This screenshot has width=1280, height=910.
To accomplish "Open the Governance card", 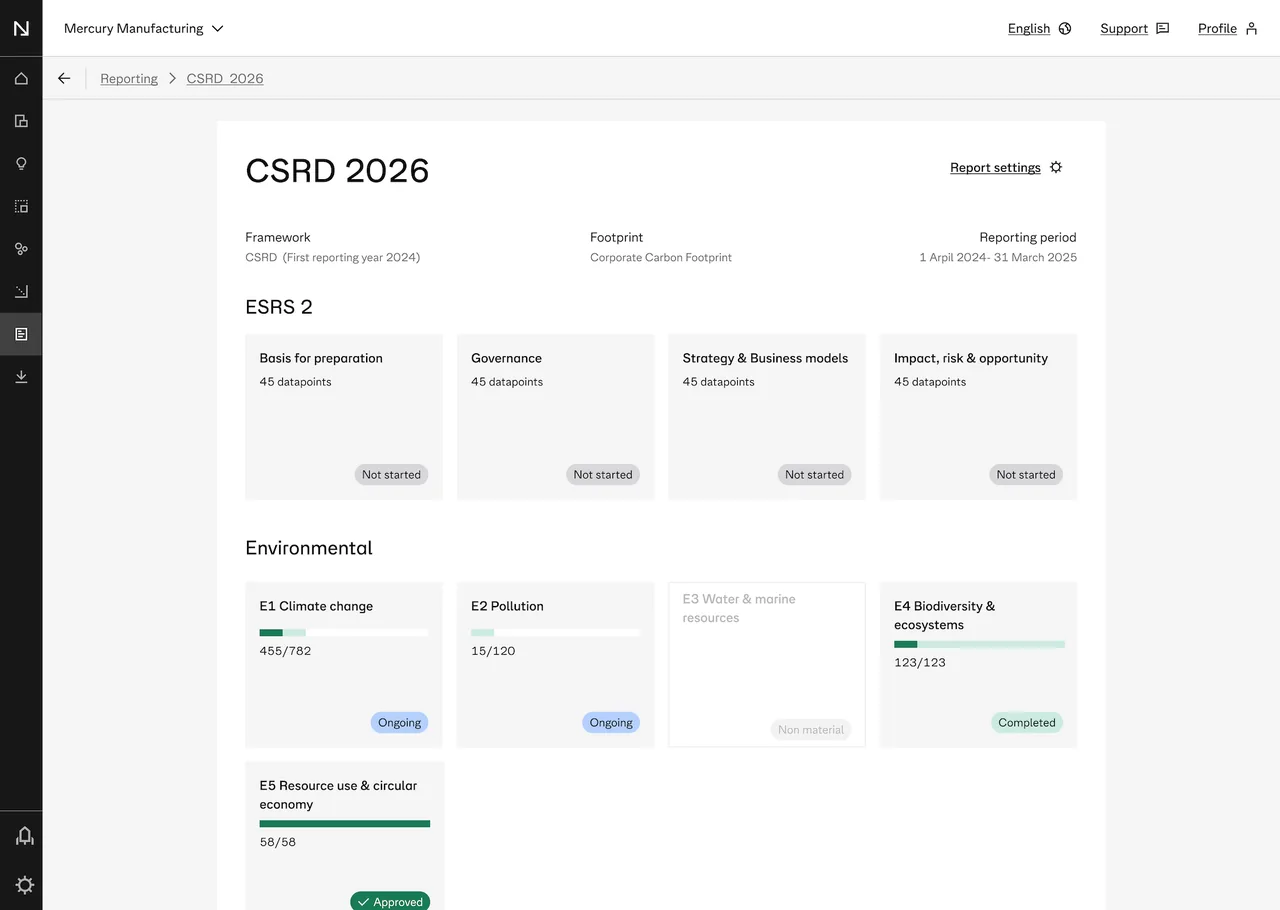I will [556, 417].
